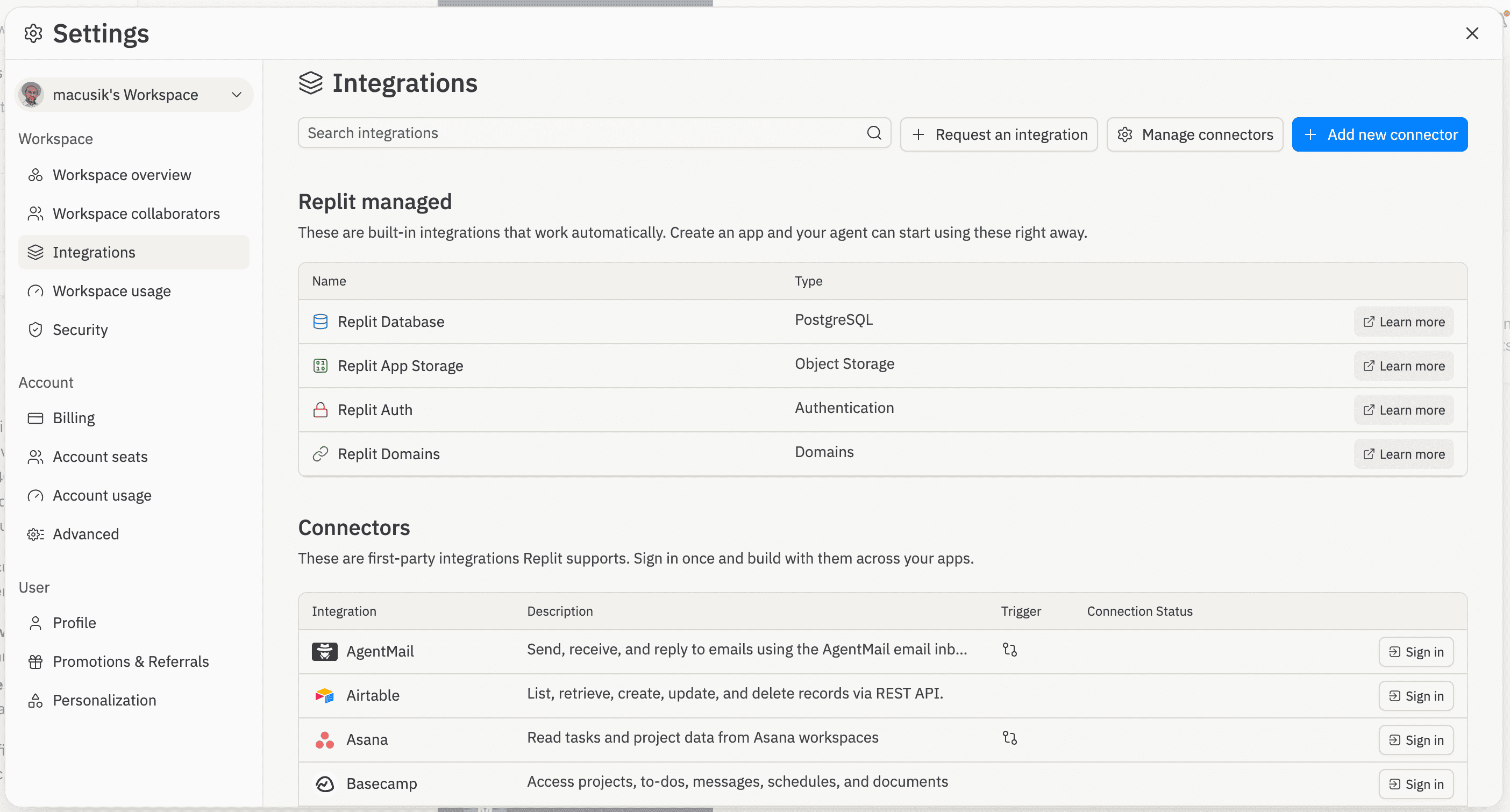Click the Replit Domains link icon

(x=320, y=454)
